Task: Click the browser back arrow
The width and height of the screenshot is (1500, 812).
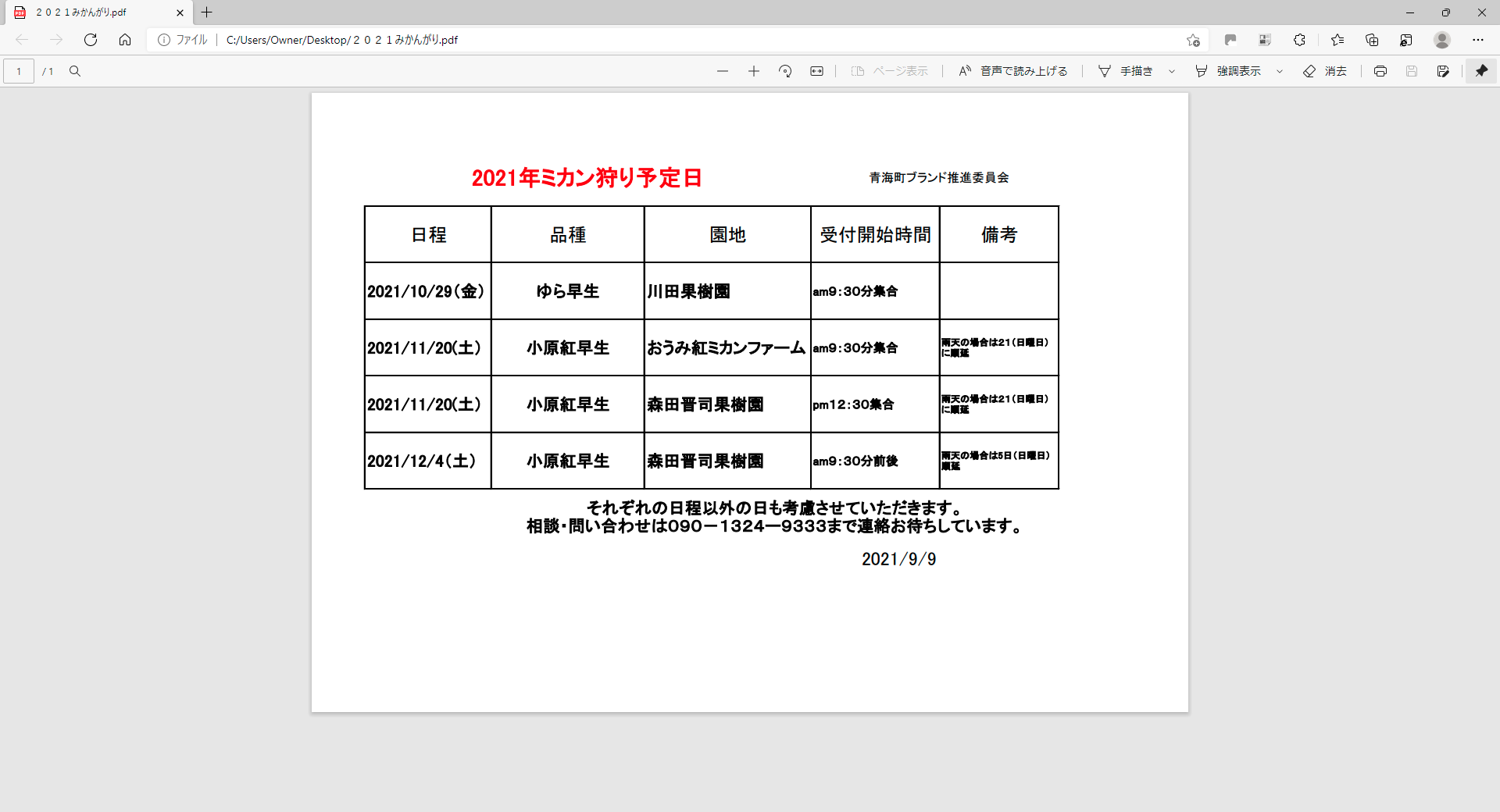Action: (x=22, y=40)
